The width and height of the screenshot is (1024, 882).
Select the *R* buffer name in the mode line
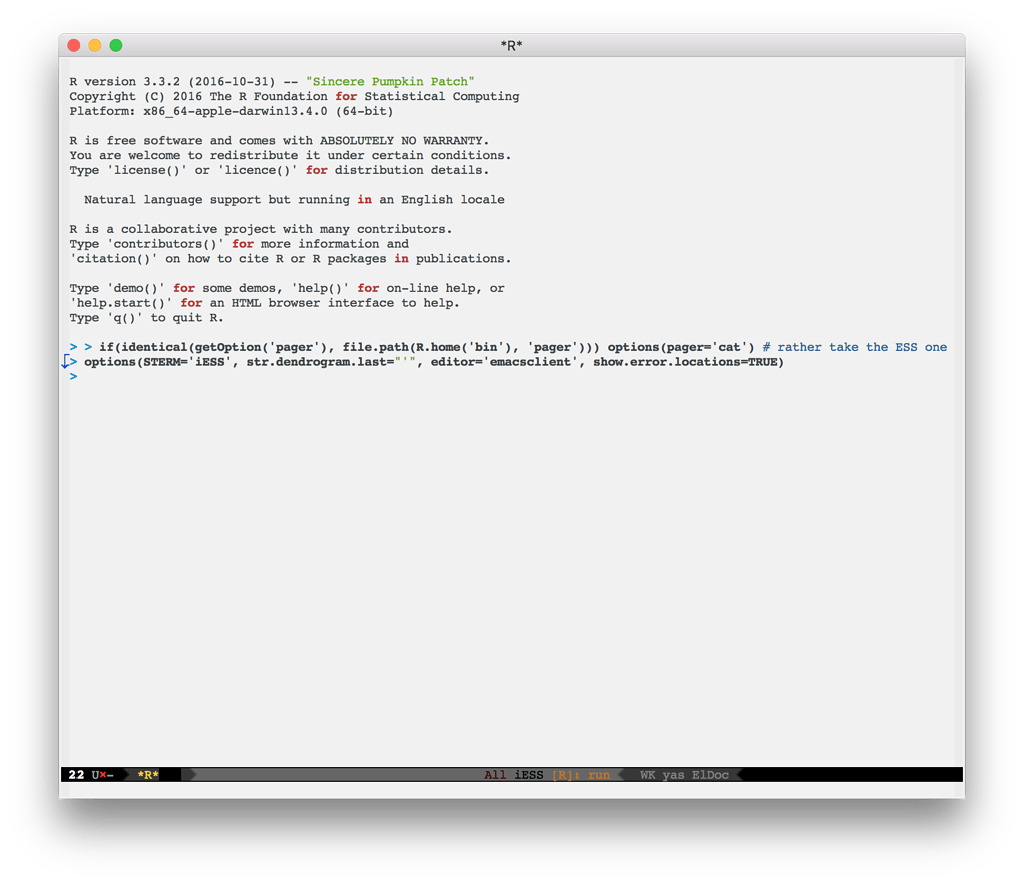(x=147, y=774)
